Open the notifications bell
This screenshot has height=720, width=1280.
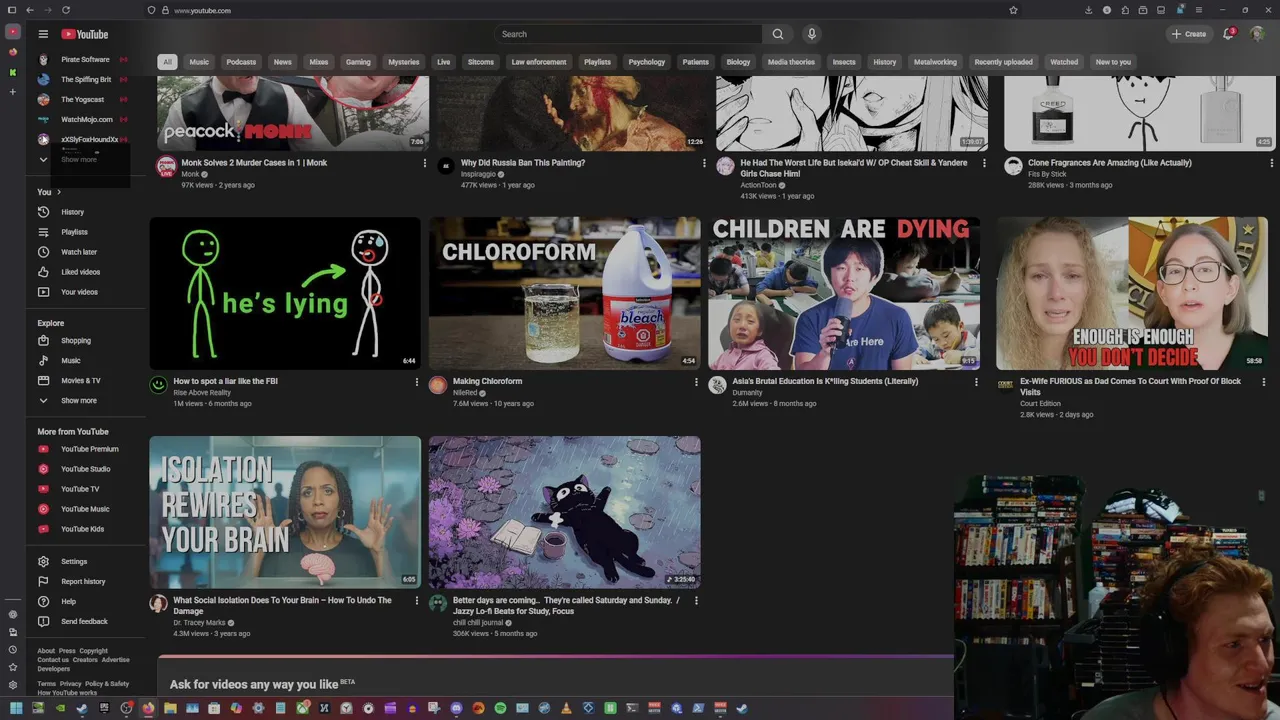pos(1229,34)
